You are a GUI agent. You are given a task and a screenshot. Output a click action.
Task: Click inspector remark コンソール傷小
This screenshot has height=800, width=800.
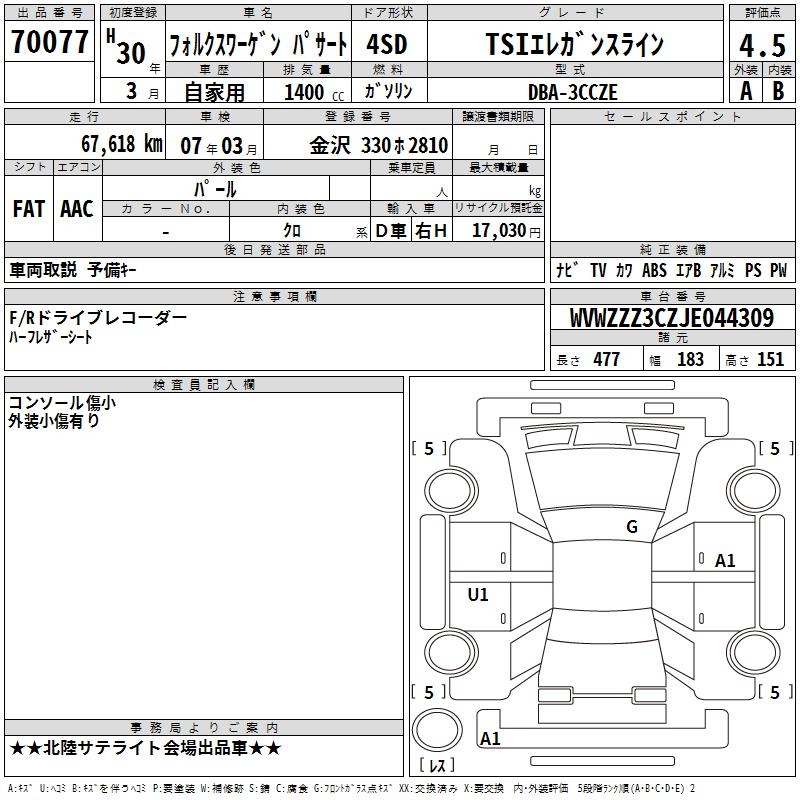tap(62, 403)
